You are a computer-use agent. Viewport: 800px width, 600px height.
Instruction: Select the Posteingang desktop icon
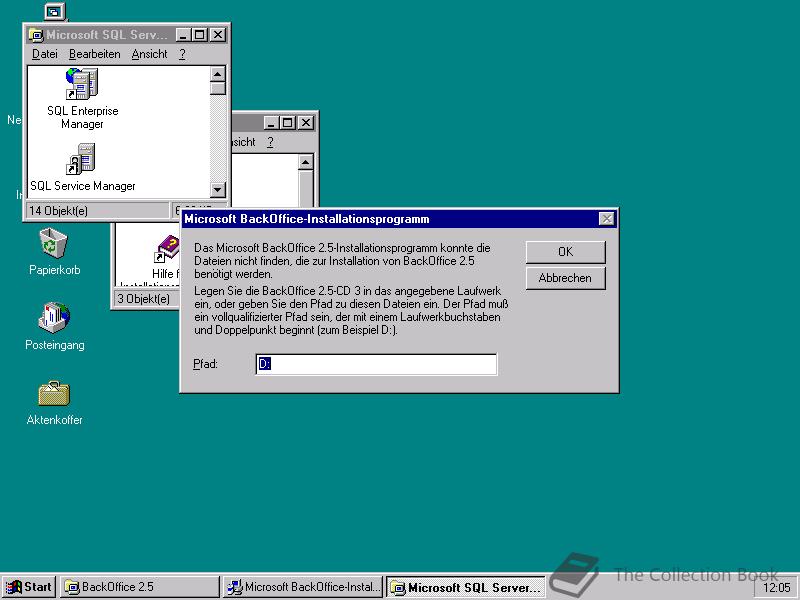[54, 317]
